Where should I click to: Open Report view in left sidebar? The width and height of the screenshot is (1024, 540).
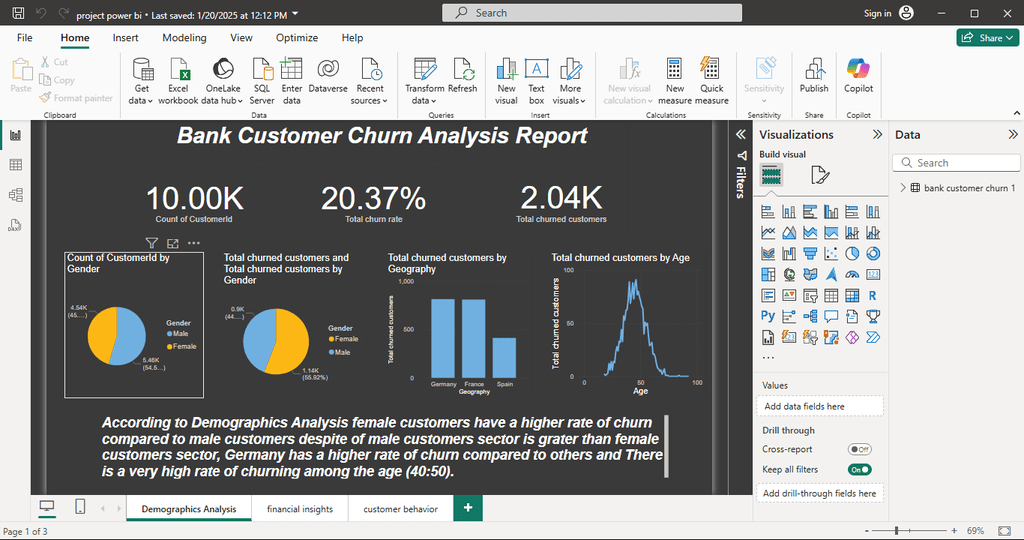(x=16, y=135)
